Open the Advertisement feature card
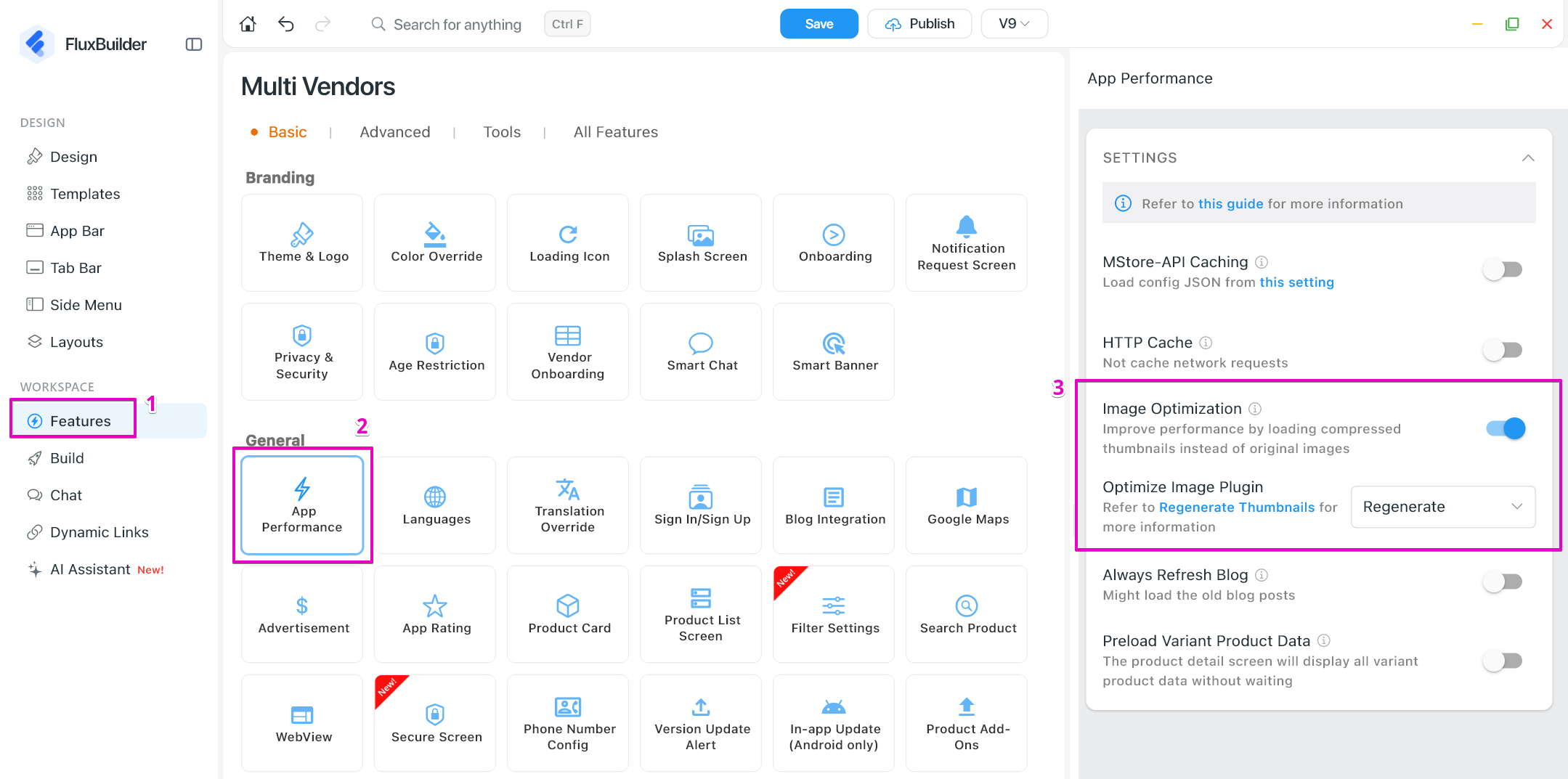The height and width of the screenshot is (779, 1568). tap(302, 614)
